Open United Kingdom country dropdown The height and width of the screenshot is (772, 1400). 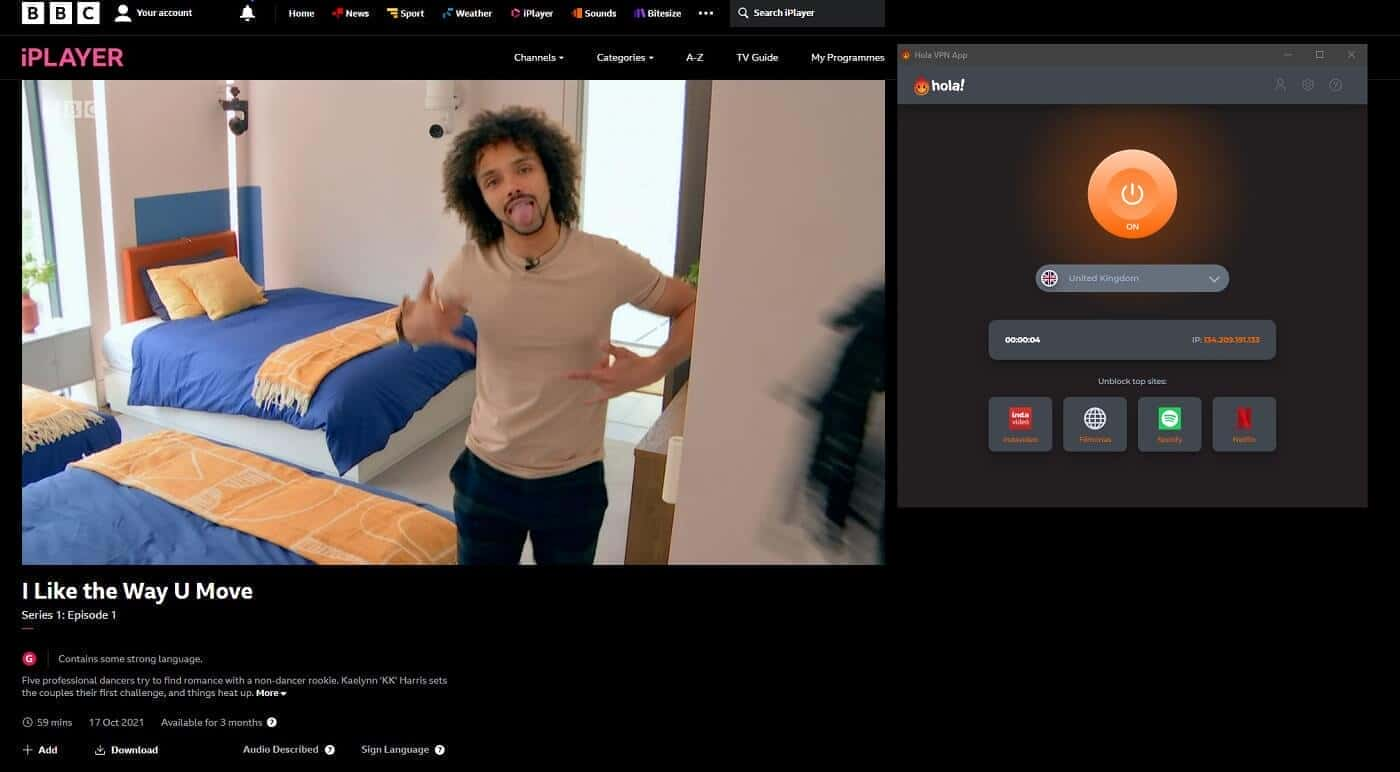coord(1132,278)
